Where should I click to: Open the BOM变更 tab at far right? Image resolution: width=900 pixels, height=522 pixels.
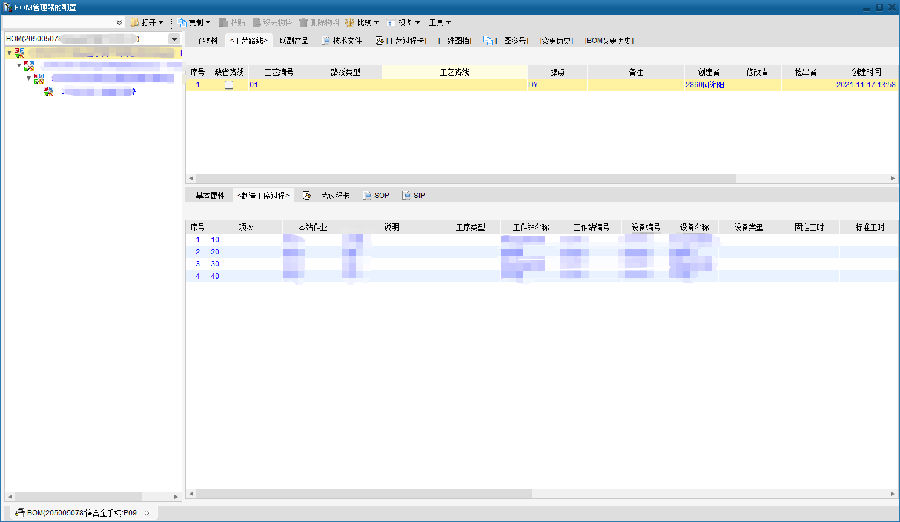[609, 40]
